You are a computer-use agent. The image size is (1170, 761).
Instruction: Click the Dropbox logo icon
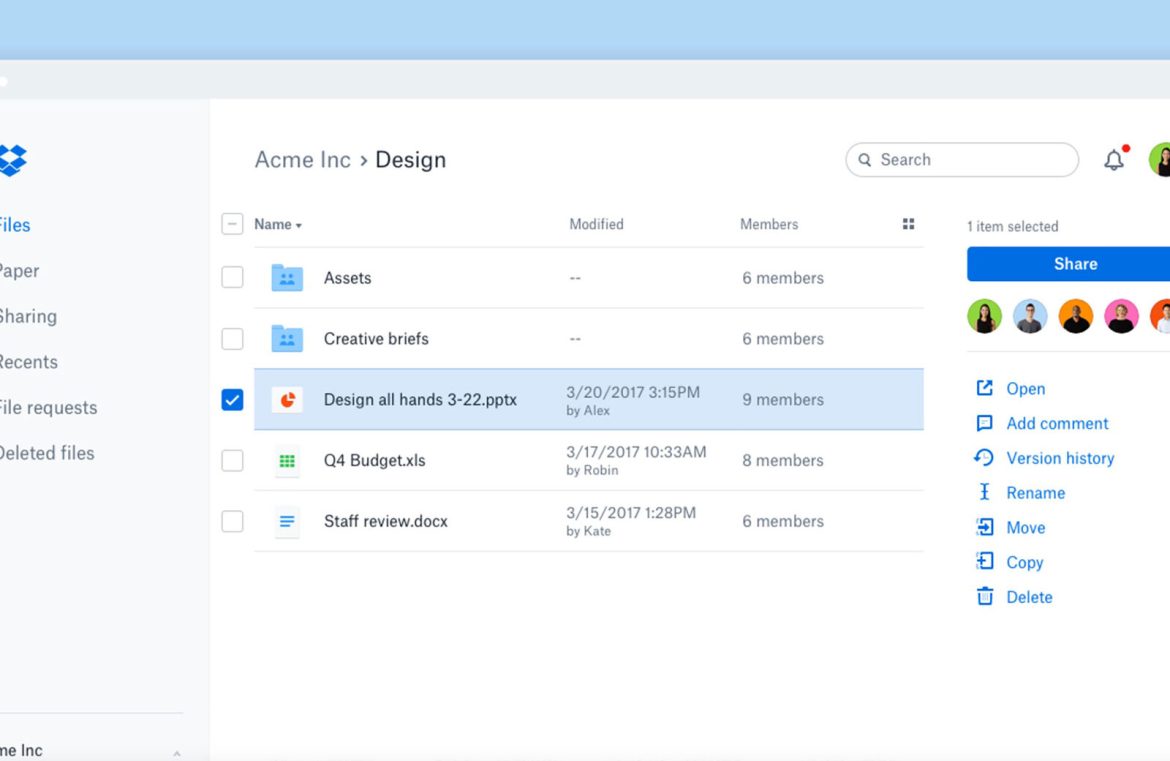tap(12, 160)
